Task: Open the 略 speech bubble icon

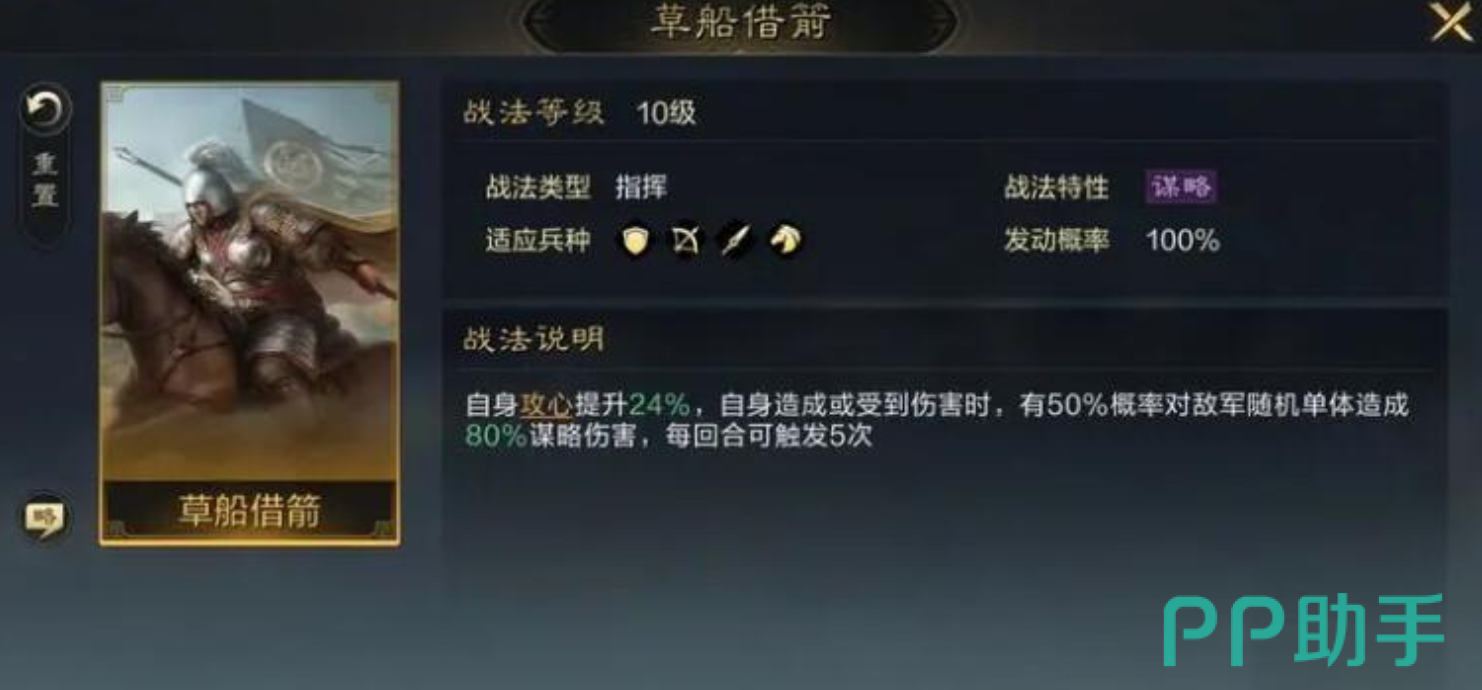Action: tap(45, 518)
